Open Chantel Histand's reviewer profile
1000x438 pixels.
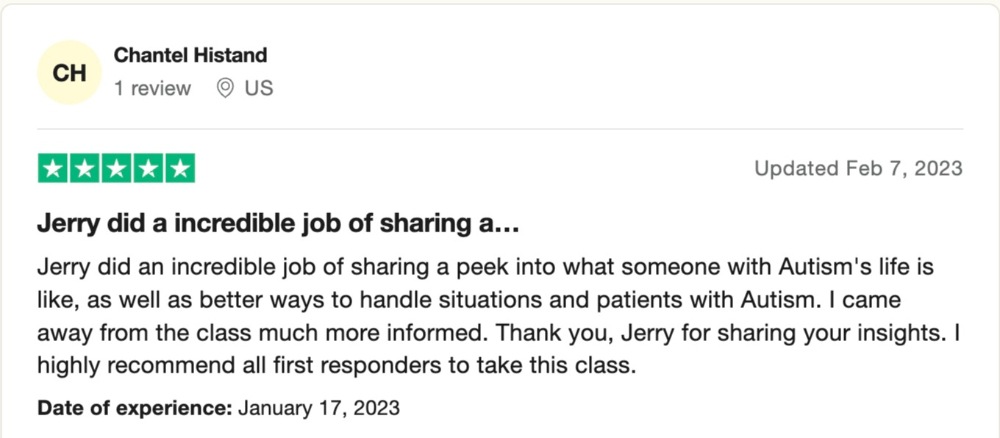pyautogui.click(x=190, y=55)
